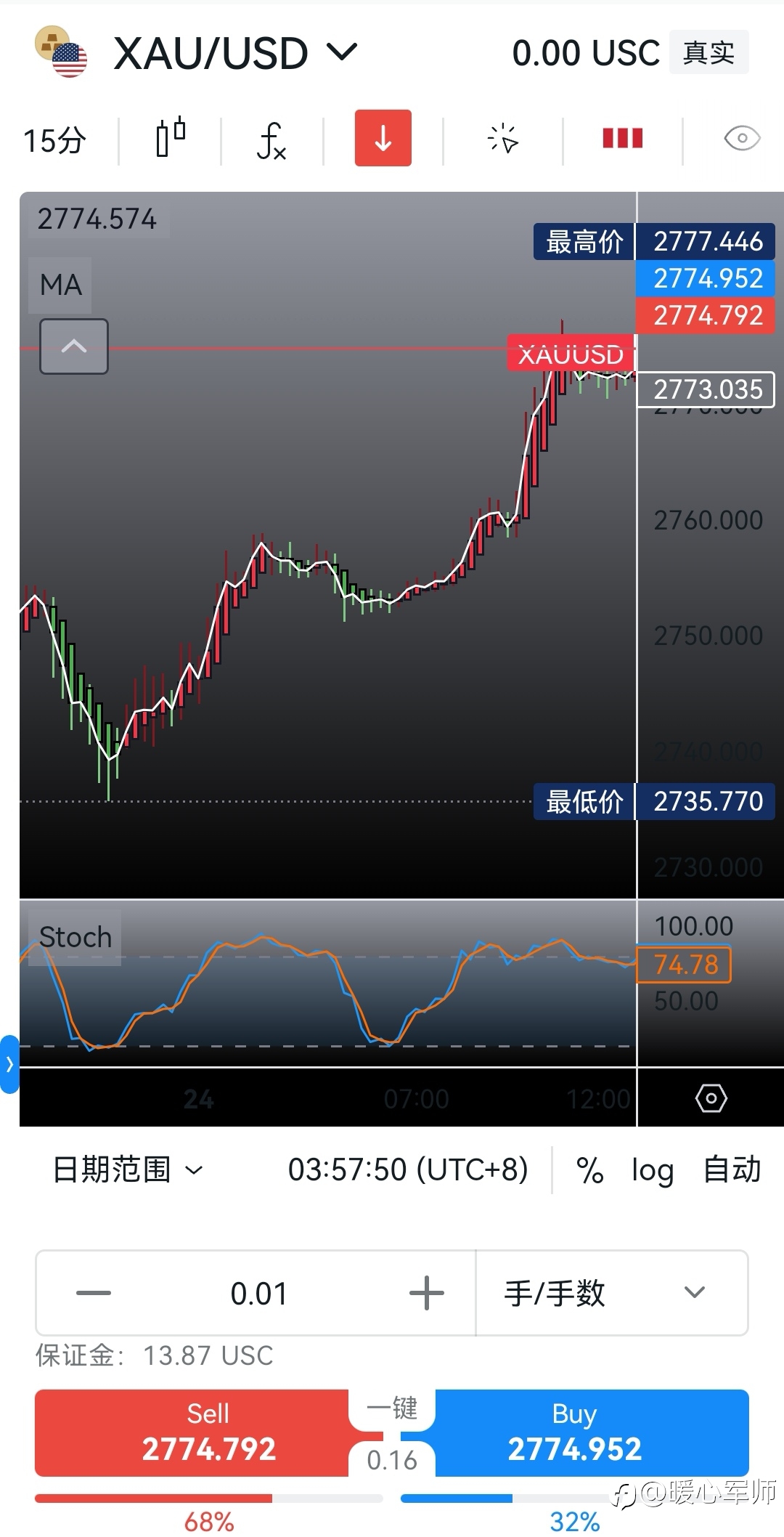Screen dimensions: 784x1537
Task: Click the 最高价 2777.446 price label
Action: point(654,241)
